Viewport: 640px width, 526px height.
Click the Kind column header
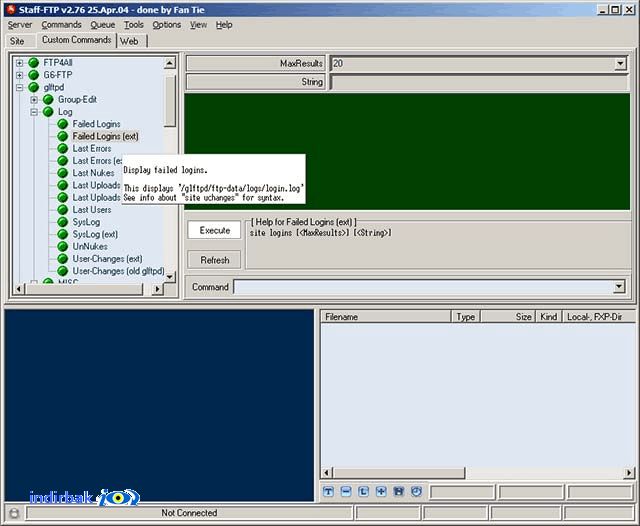(549, 317)
